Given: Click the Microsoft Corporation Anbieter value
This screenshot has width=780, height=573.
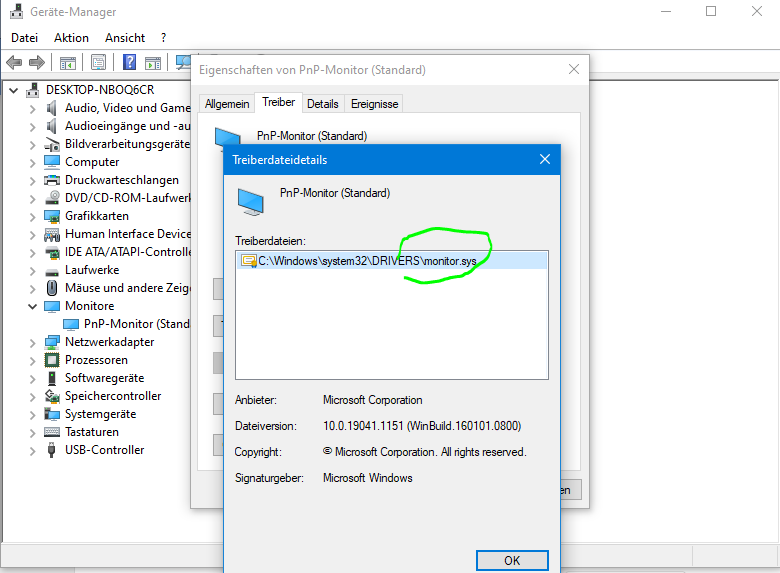Looking at the screenshot, I should pyautogui.click(x=373, y=400).
